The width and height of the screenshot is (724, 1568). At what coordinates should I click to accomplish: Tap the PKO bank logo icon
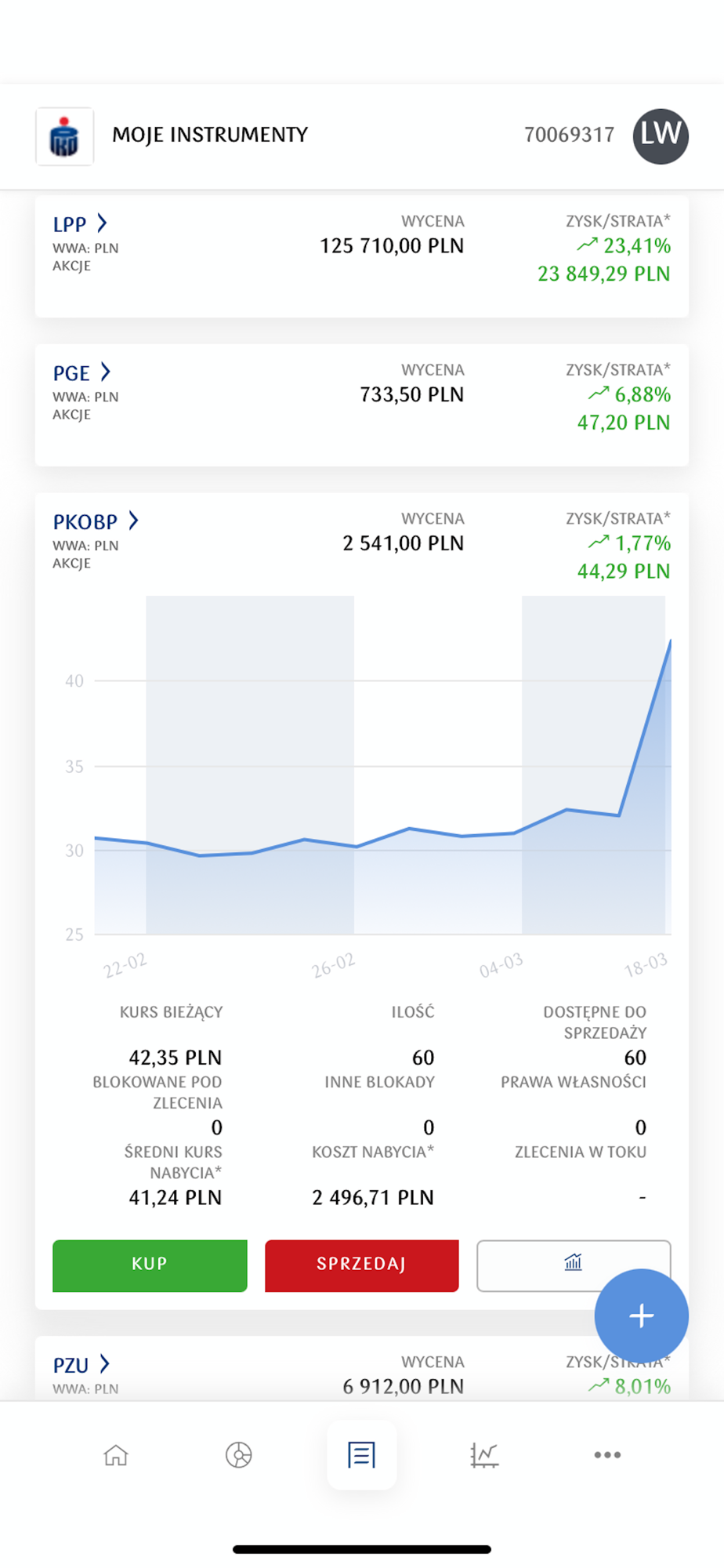click(x=64, y=136)
